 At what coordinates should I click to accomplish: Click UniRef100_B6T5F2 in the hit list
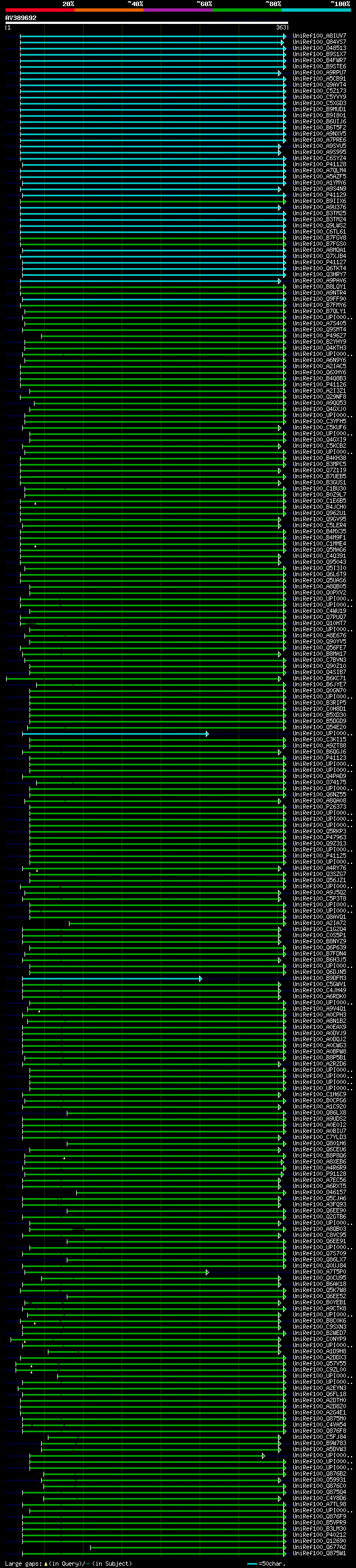[x=319, y=128]
